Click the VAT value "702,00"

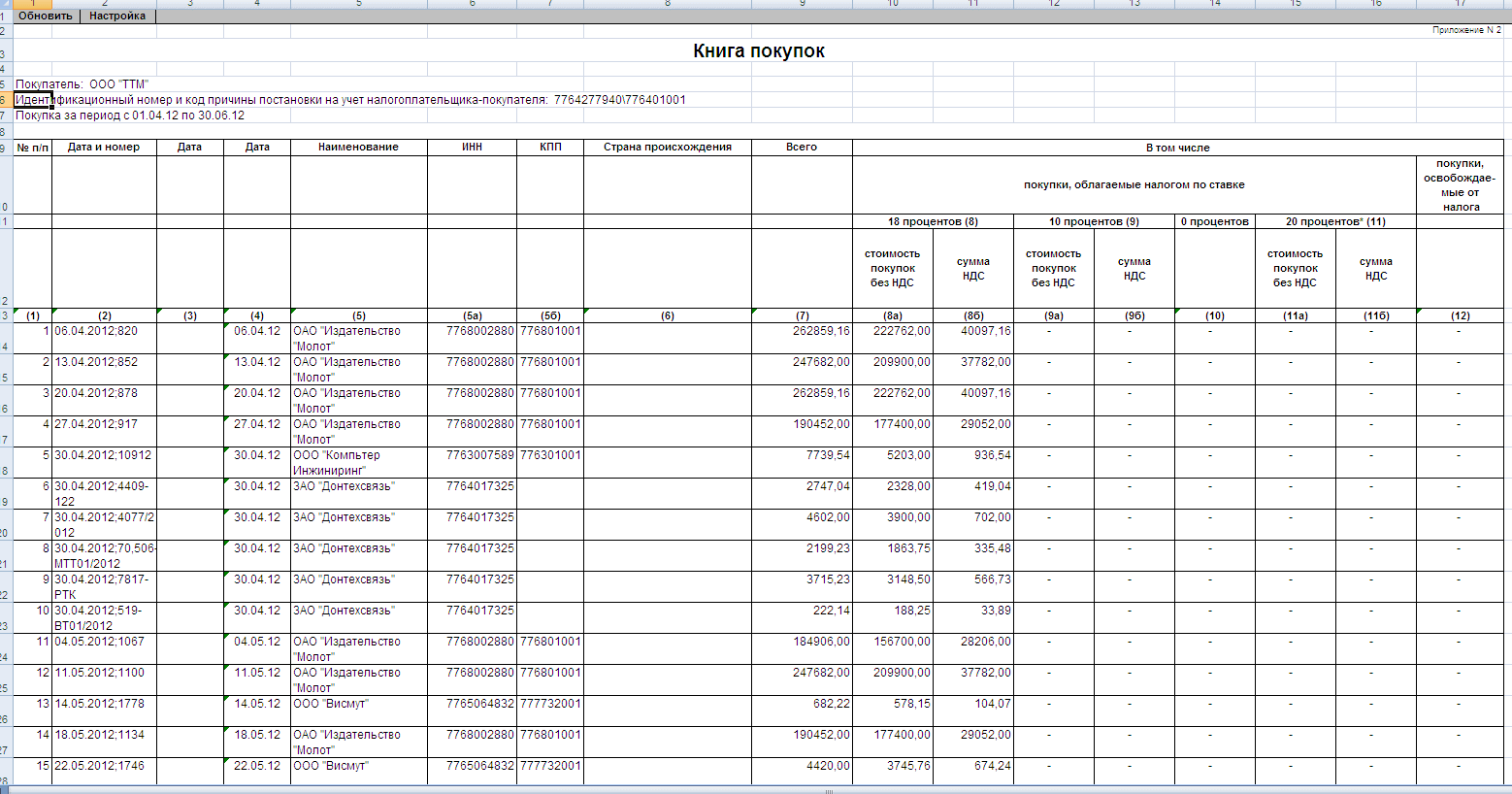point(972,525)
